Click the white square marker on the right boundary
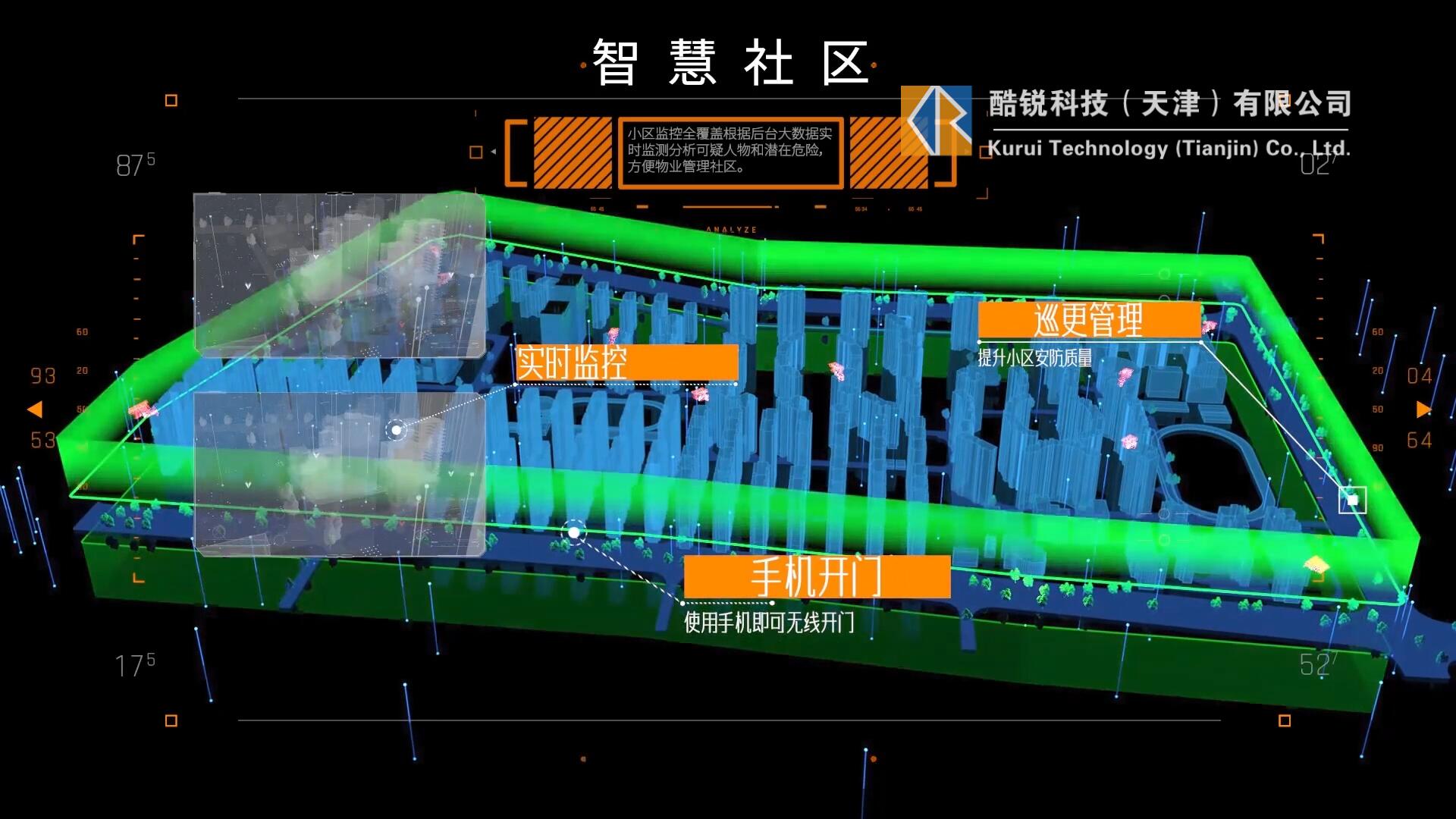The image size is (1456, 819). (x=1352, y=500)
